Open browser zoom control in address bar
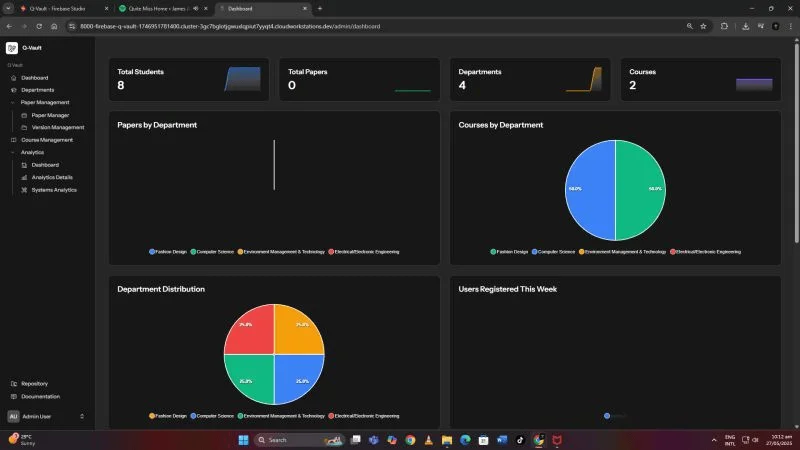Viewport: 800px width, 450px height. click(690, 26)
